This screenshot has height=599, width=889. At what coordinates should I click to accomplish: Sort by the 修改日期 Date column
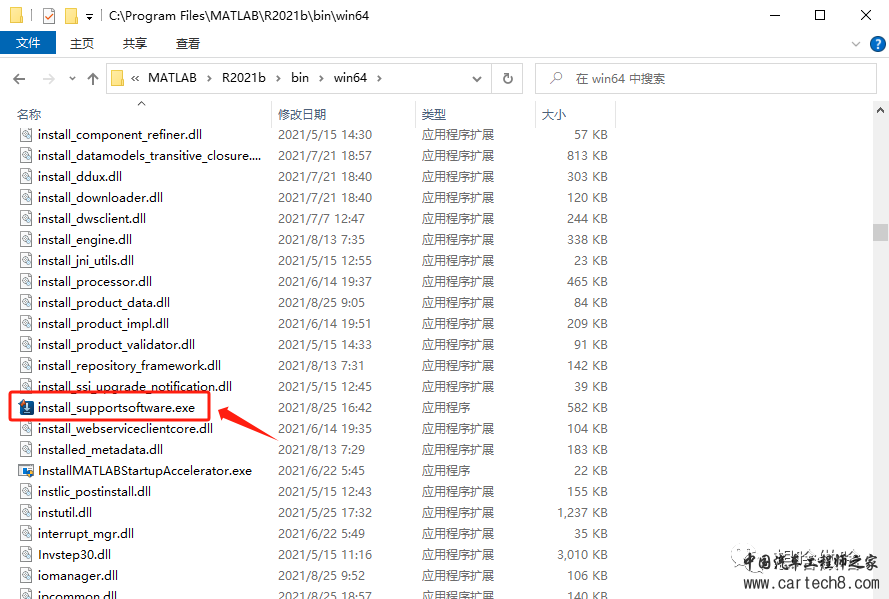[x=302, y=114]
